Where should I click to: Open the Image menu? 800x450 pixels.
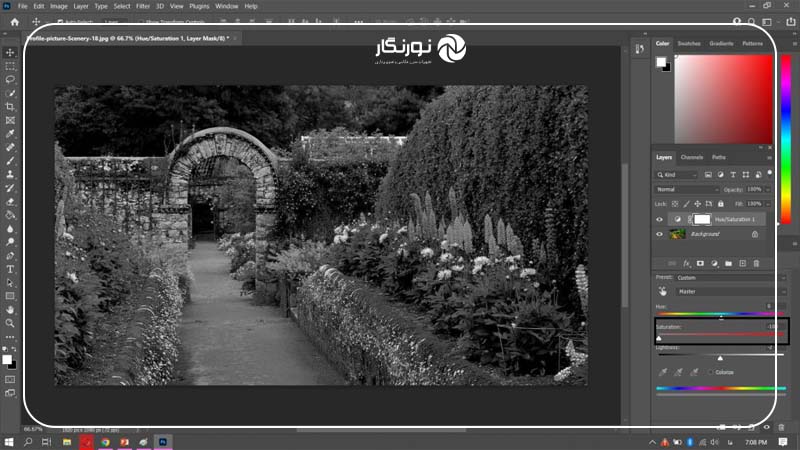click(x=59, y=6)
